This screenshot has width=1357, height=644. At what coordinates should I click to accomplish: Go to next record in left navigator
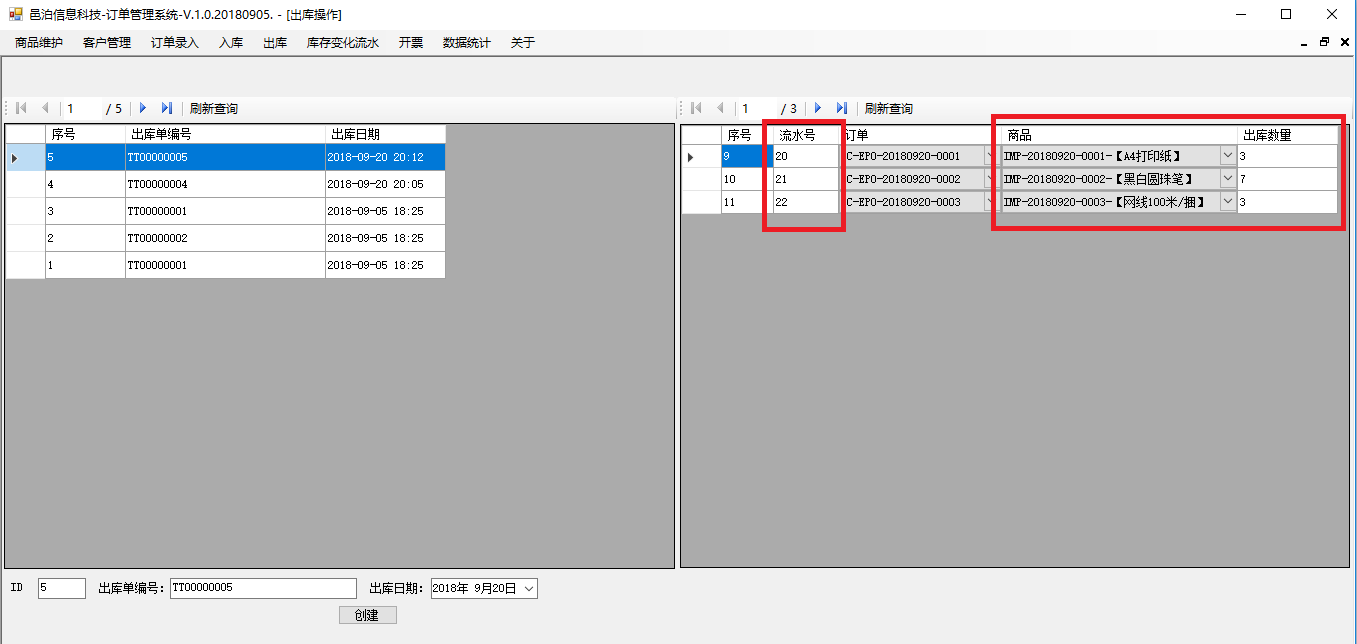tap(143, 108)
